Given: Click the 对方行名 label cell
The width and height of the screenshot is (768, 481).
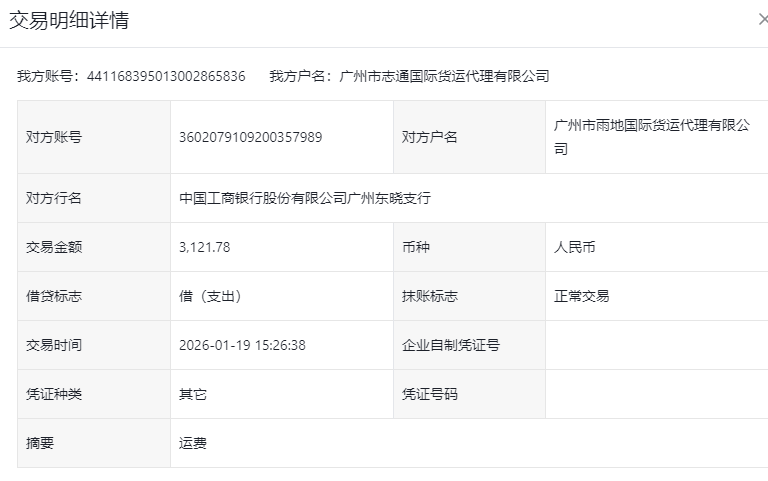Looking at the screenshot, I should tap(54, 198).
